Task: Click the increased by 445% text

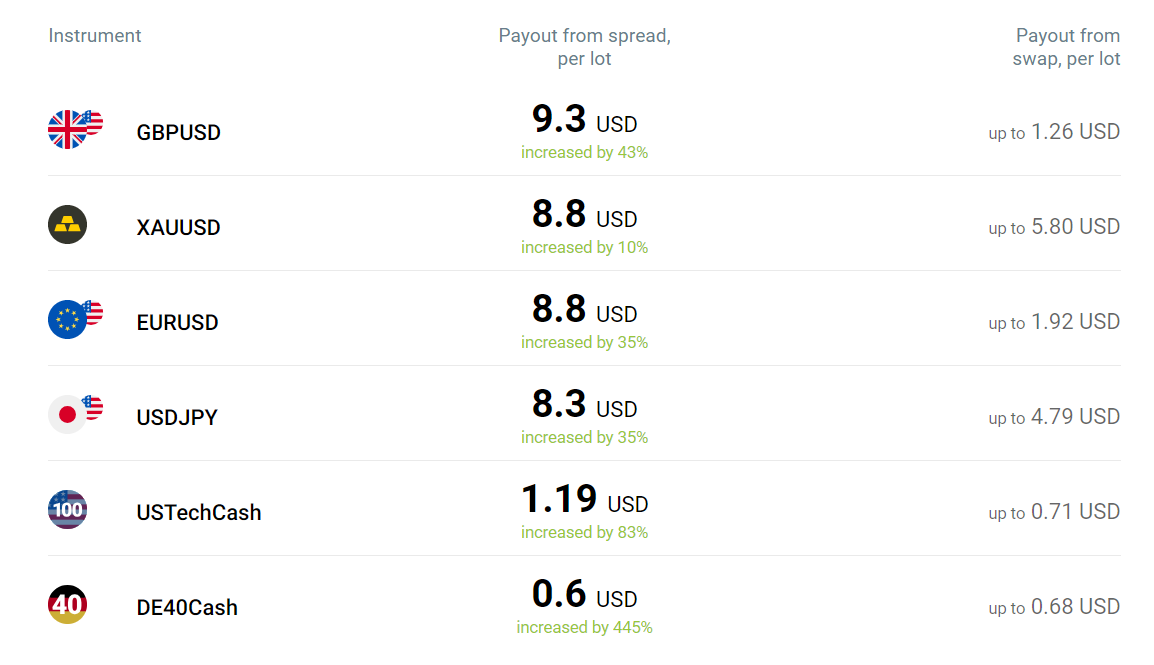Action: tap(584, 627)
